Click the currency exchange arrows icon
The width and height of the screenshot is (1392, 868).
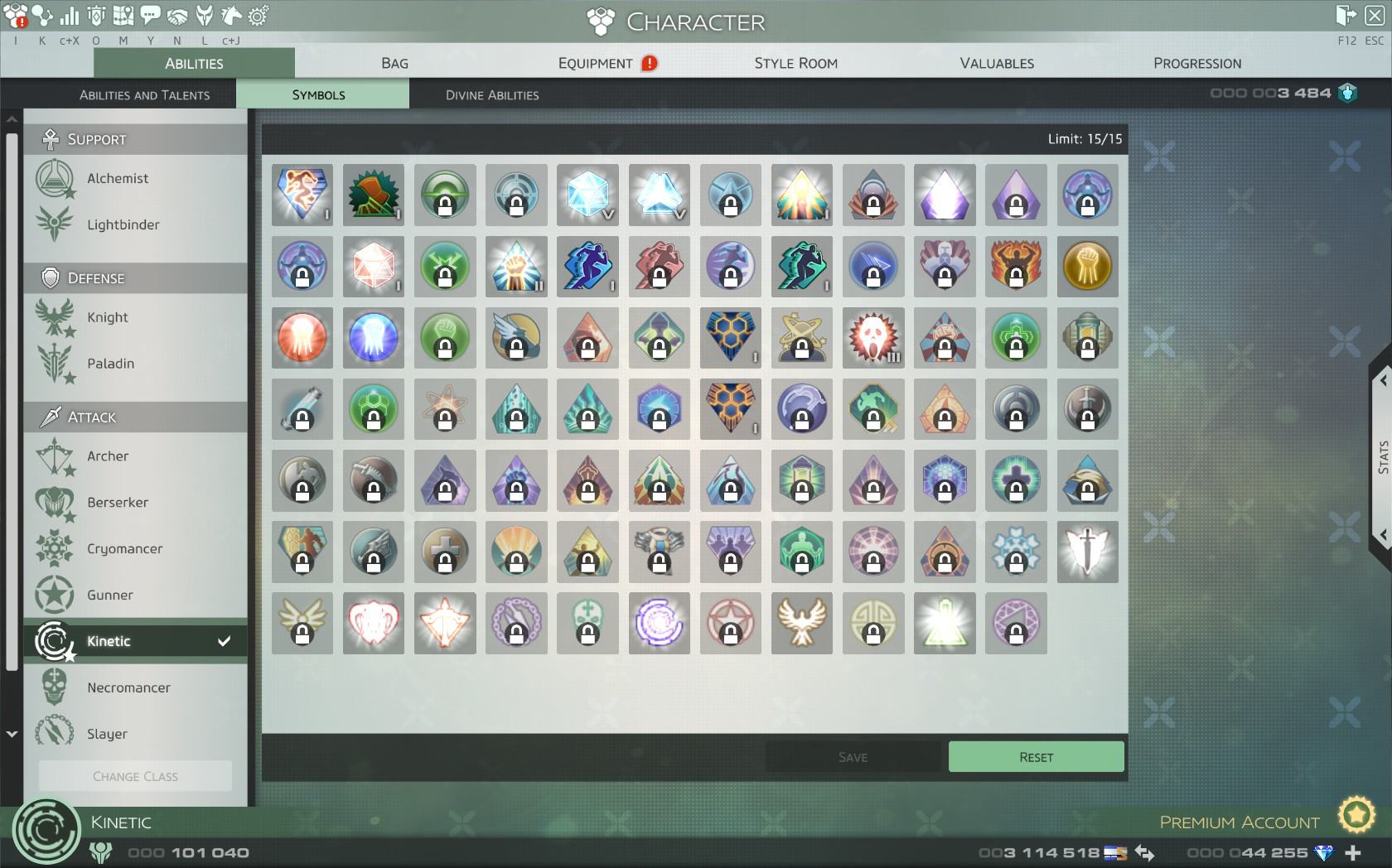coord(1144,852)
